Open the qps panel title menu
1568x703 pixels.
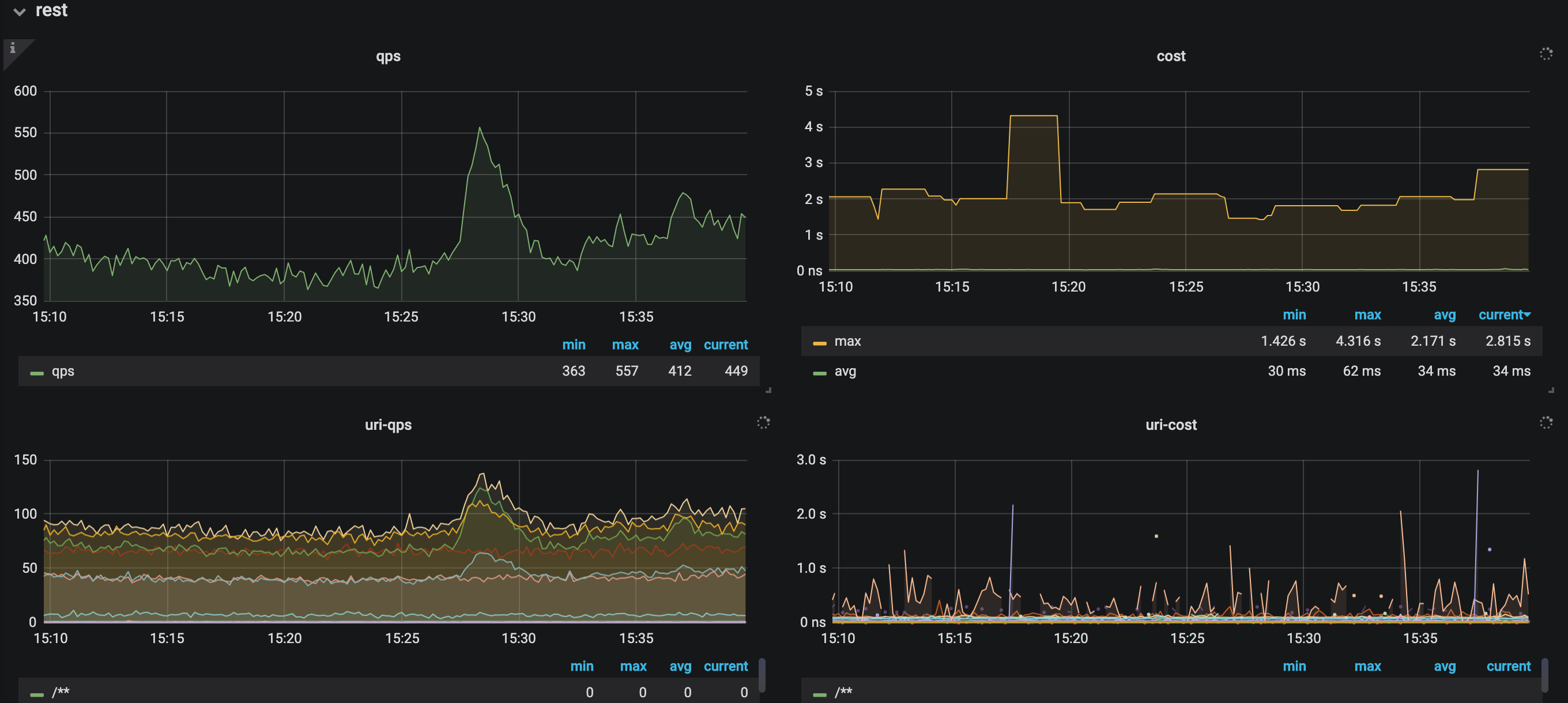tap(388, 56)
